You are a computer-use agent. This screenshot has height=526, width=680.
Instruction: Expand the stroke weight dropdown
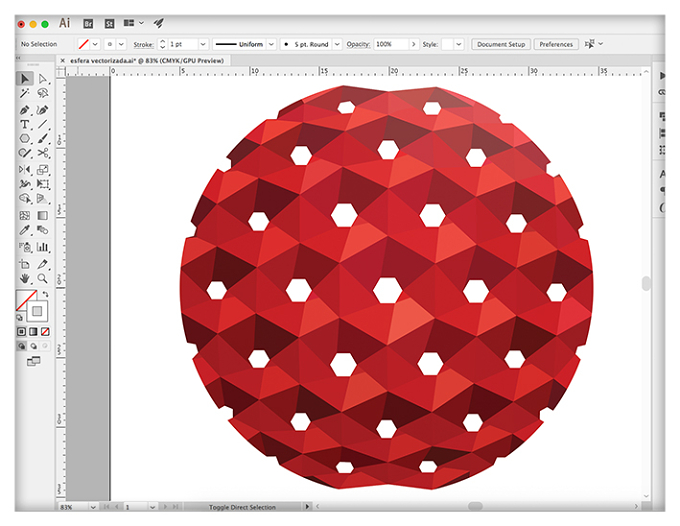tap(203, 44)
